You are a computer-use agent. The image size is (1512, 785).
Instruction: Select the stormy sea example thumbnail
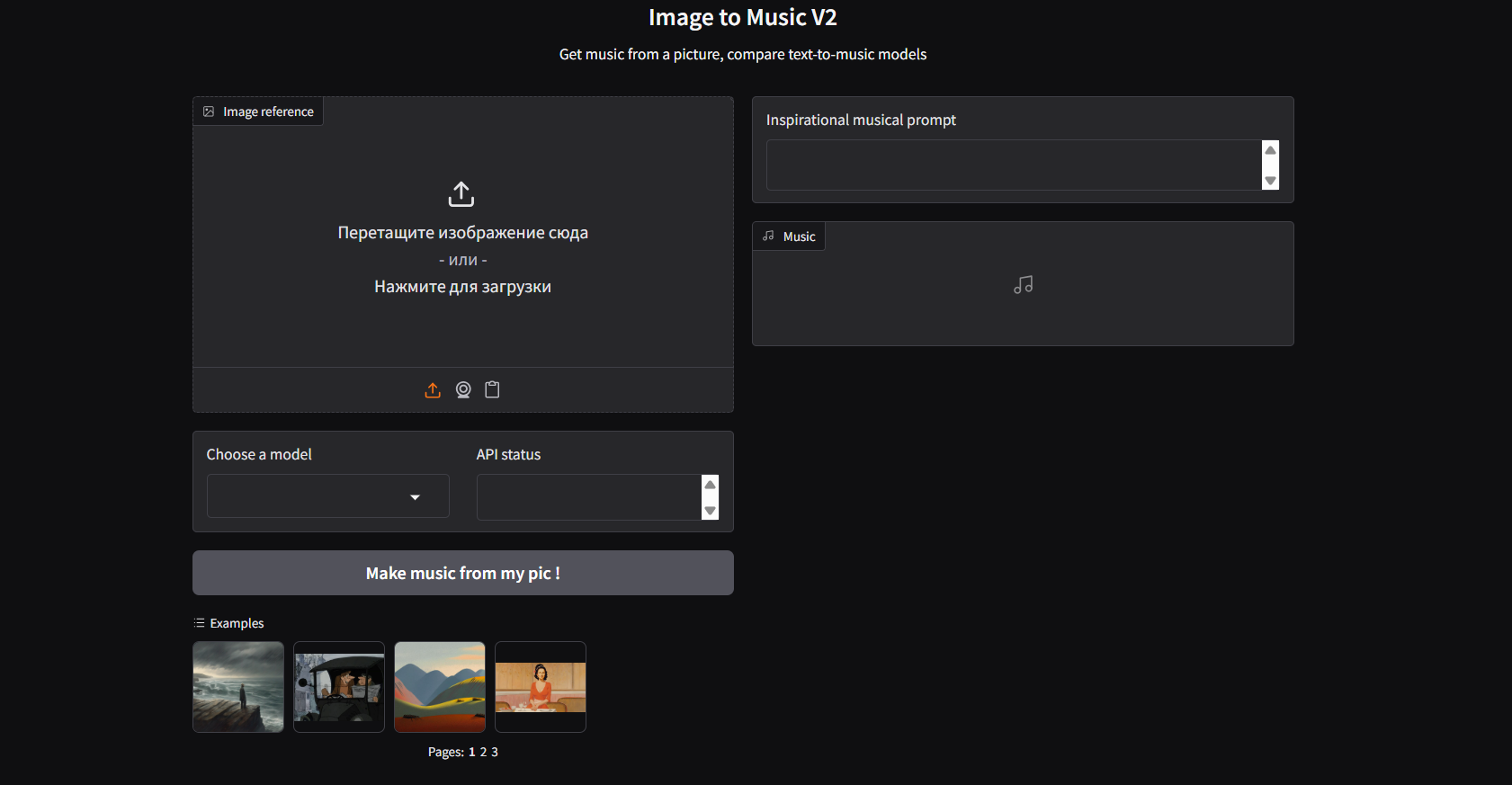point(238,687)
